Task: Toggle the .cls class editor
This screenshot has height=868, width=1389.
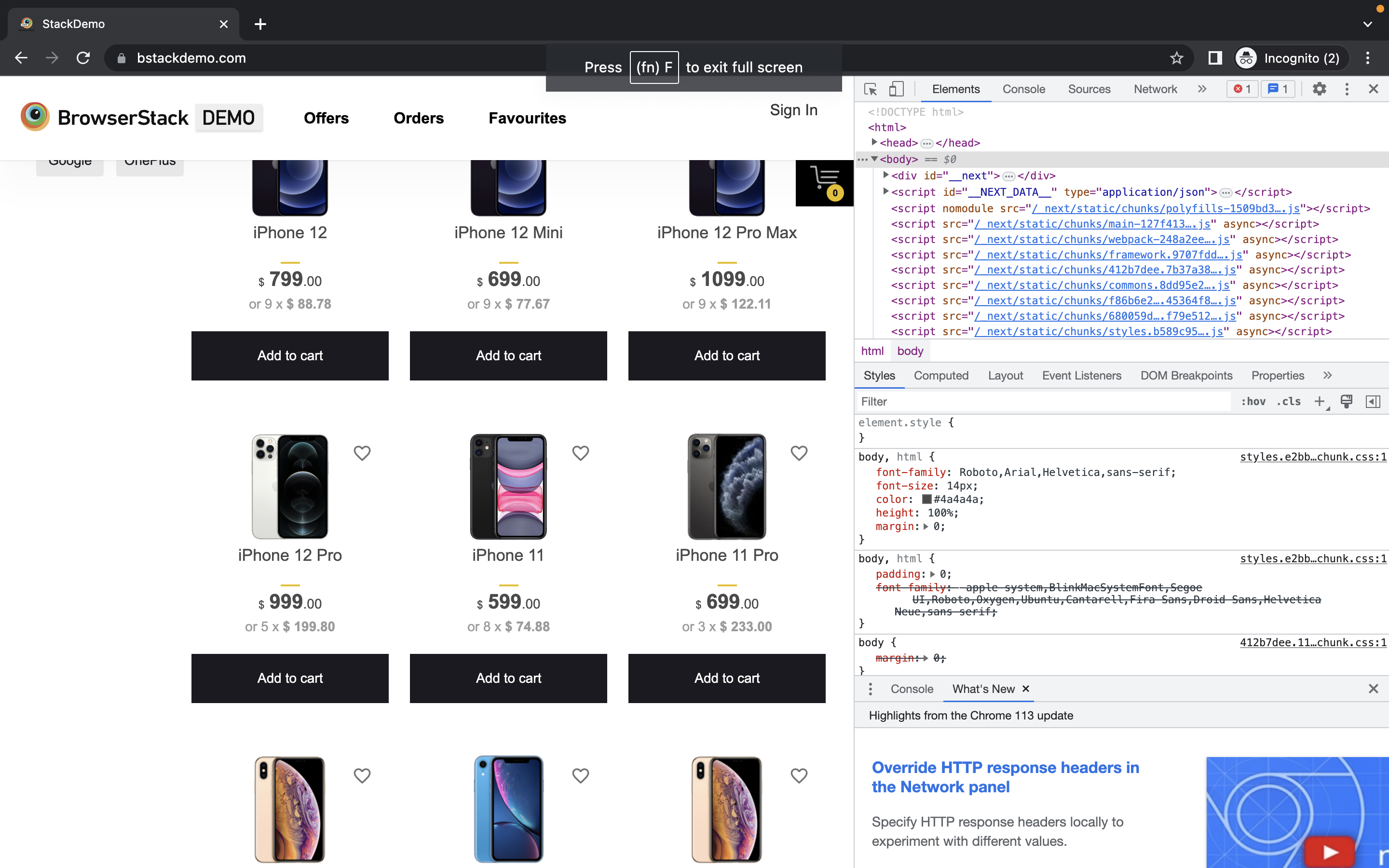Action: [x=1290, y=401]
